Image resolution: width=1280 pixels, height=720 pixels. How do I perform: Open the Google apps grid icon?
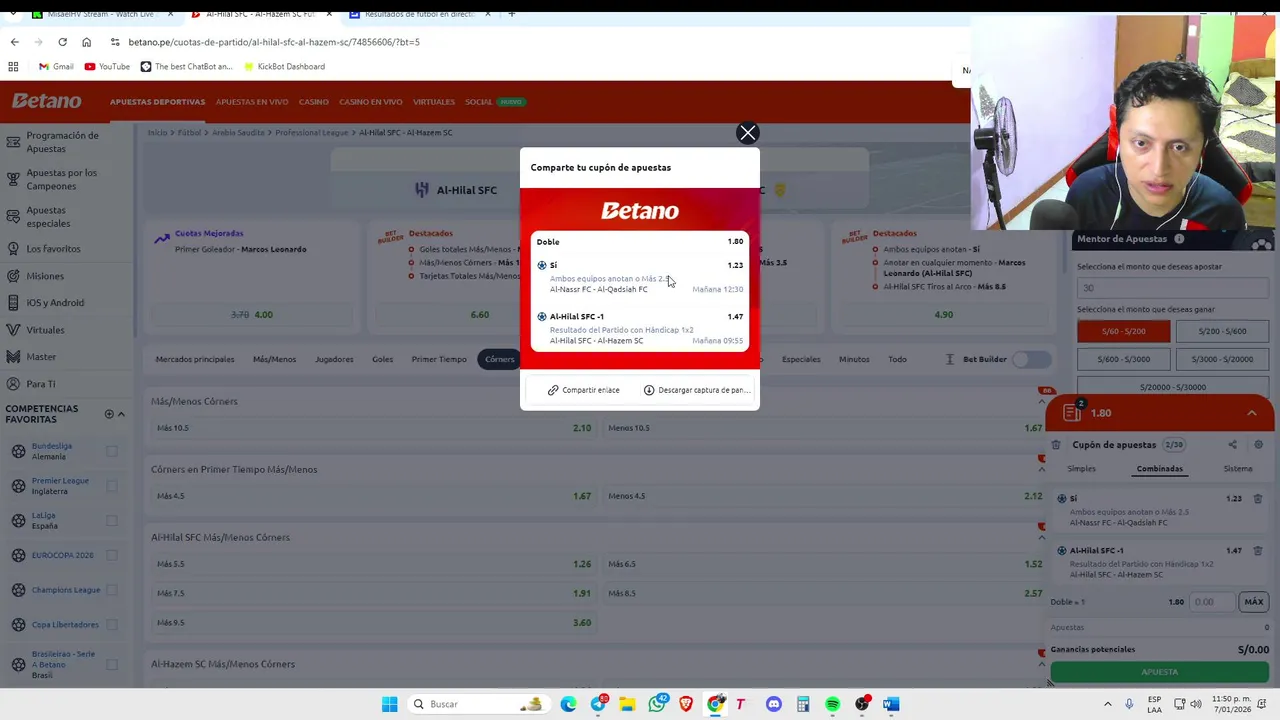[x=13, y=67]
